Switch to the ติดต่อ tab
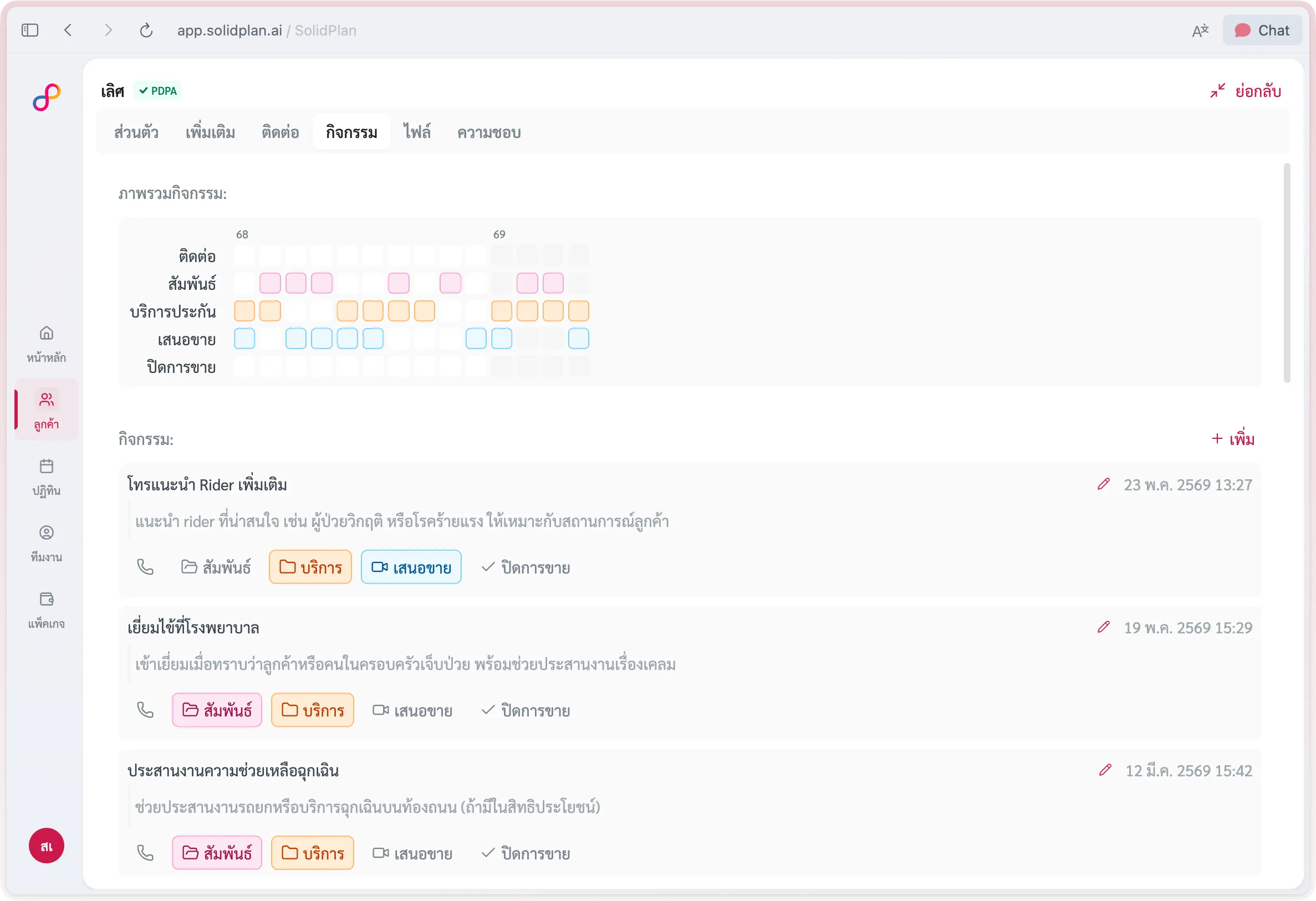 [280, 132]
